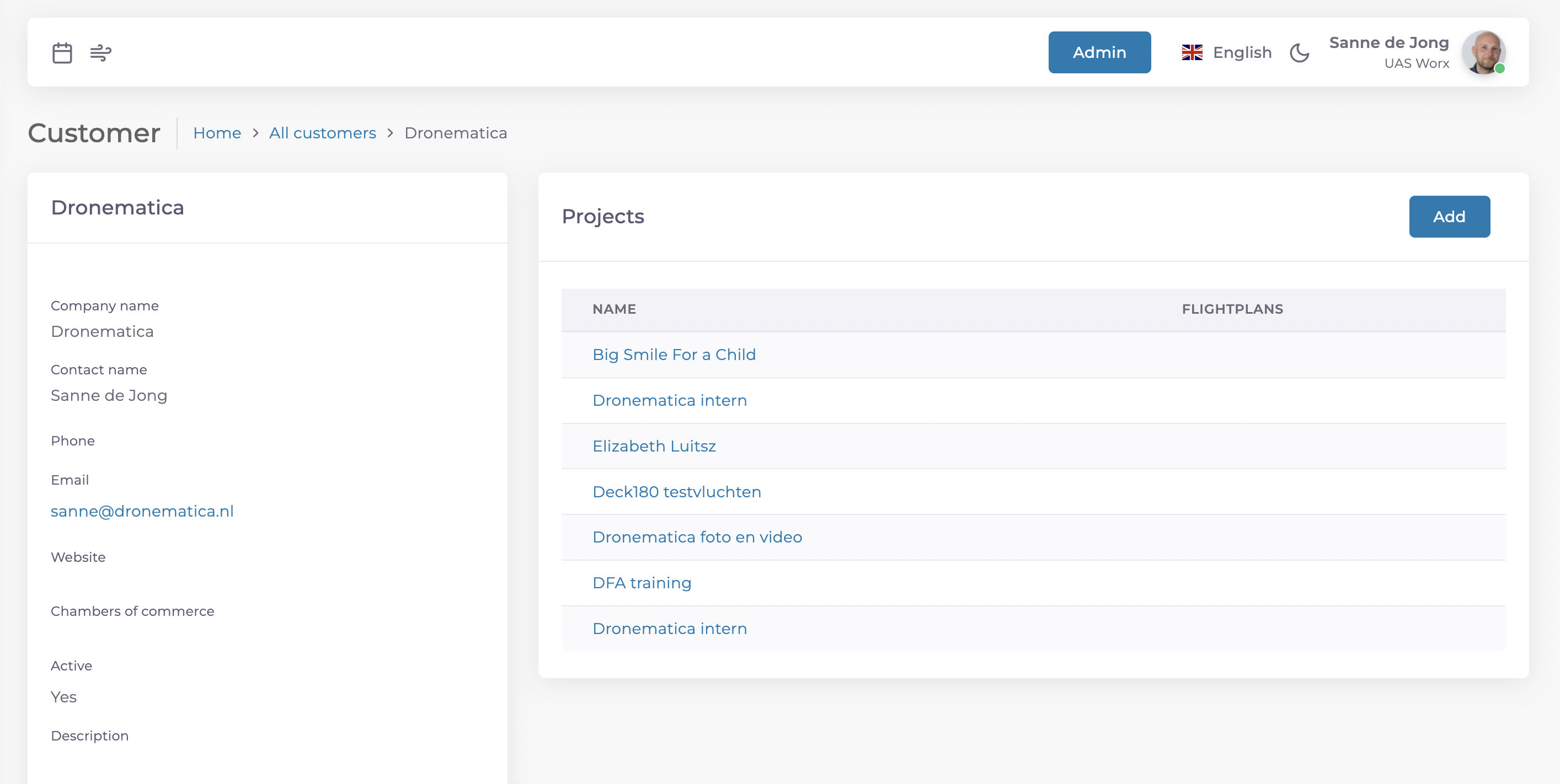Screen dimensions: 1560x784
Task: Open Dronematica foto en video project
Action: [x=697, y=537]
